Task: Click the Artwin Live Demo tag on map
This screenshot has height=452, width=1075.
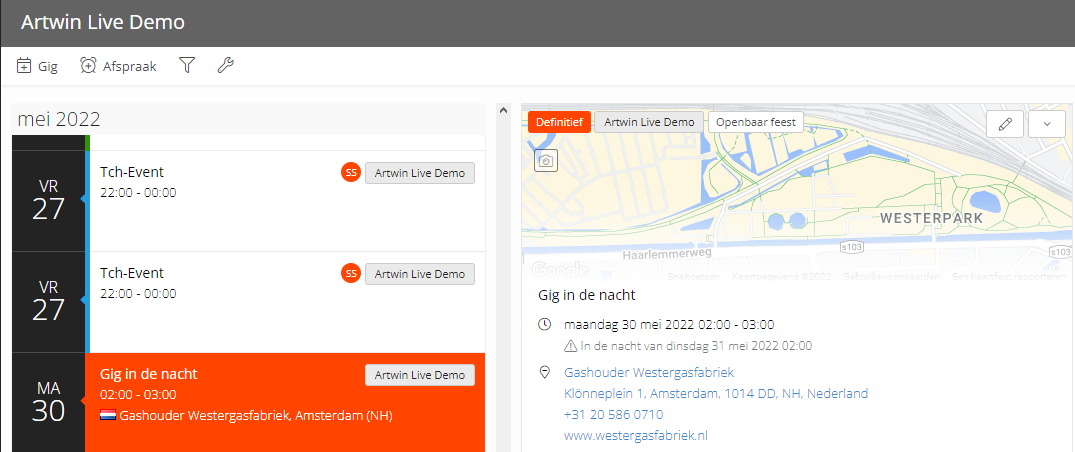Action: click(649, 122)
